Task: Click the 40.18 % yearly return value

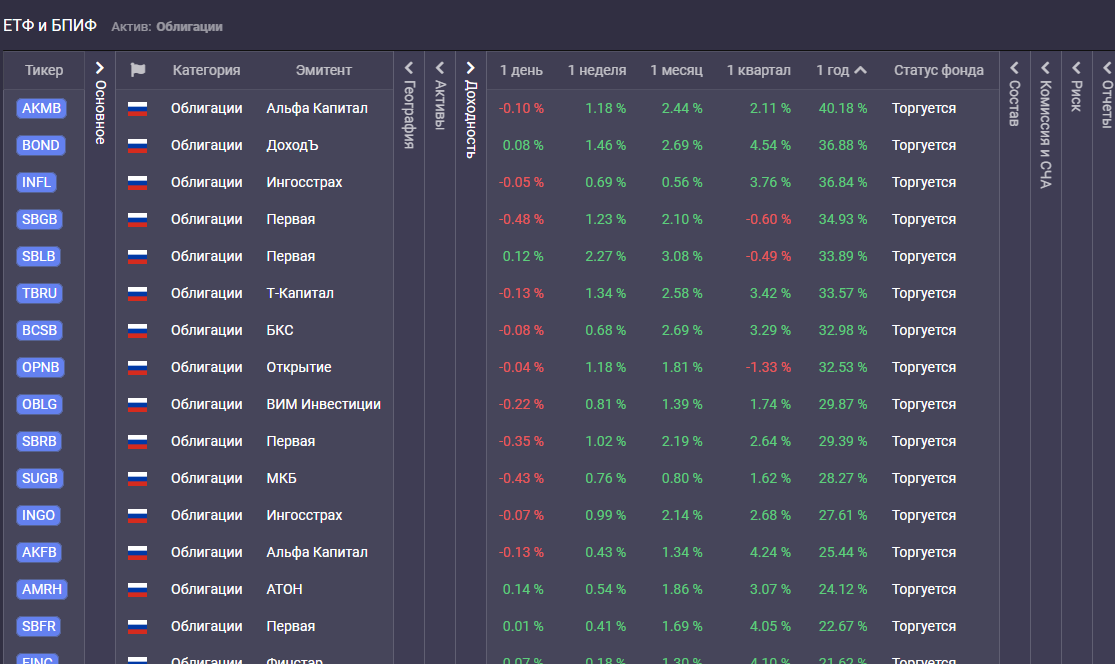Action: 843,108
